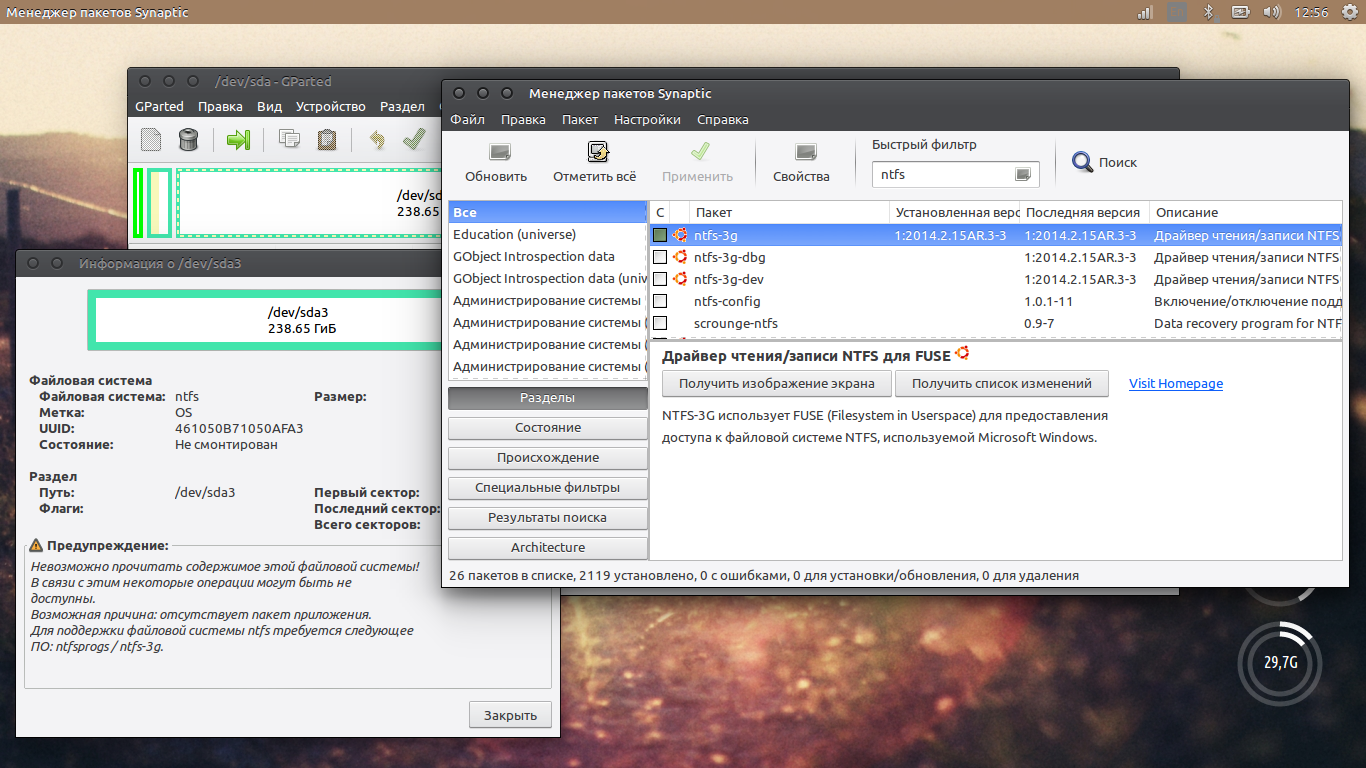
Task: Click GParted resize/move green arrow icon
Action: [x=238, y=139]
